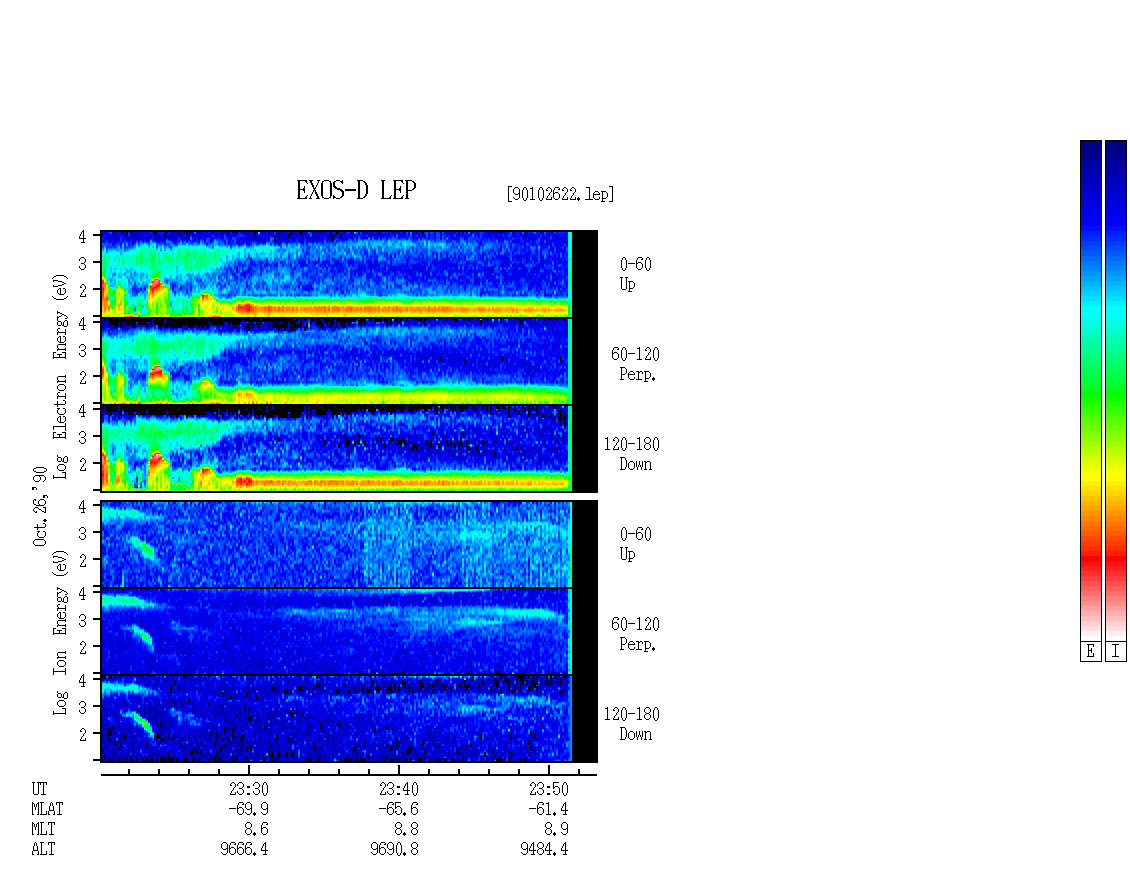Click the MLT value 8.8
The height and width of the screenshot is (875, 1130).
406,830
